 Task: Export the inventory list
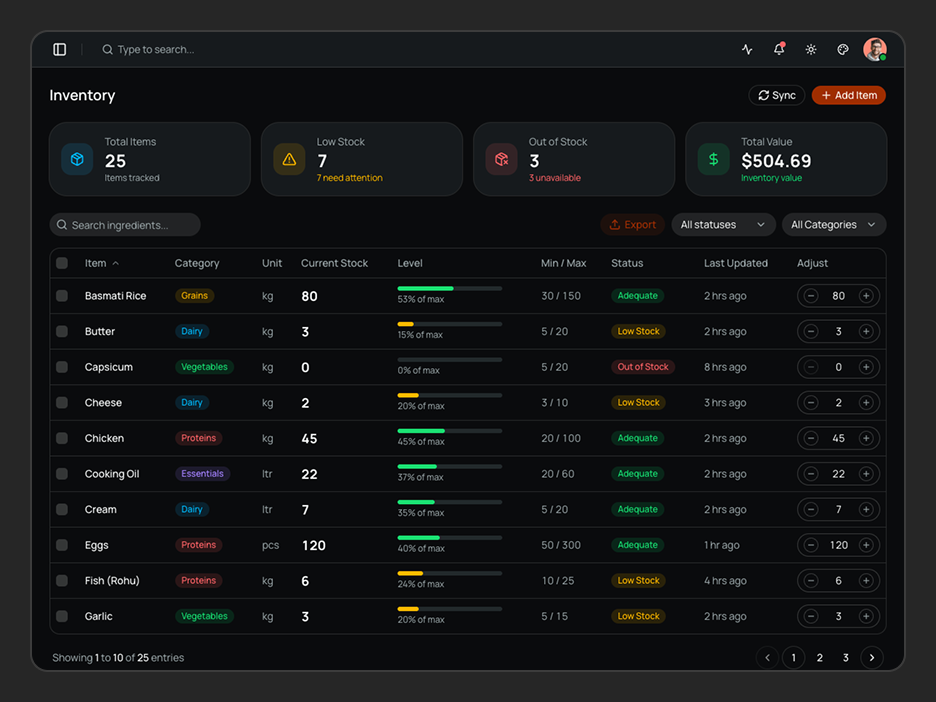point(632,225)
